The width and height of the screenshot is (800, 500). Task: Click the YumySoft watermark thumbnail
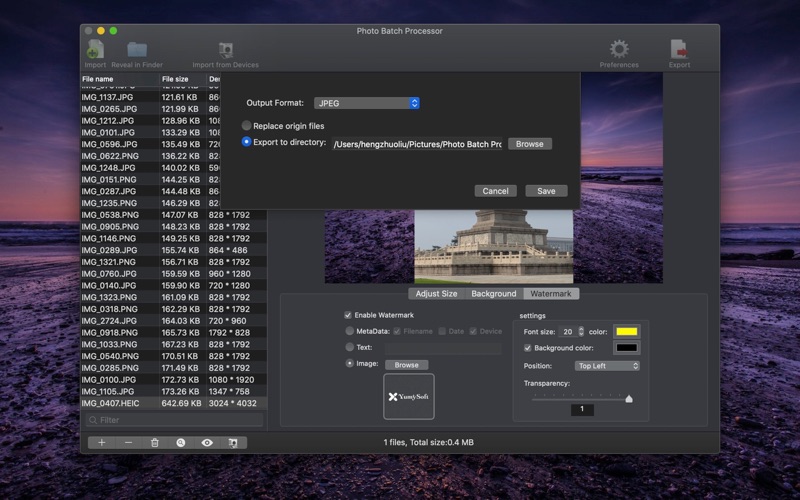coord(409,396)
